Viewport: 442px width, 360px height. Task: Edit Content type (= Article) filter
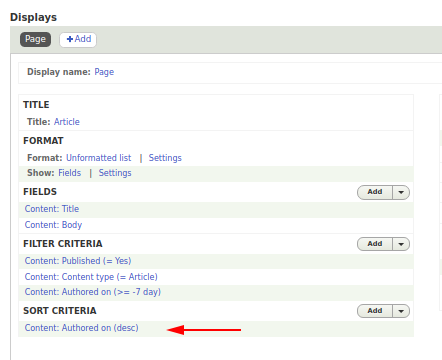point(91,277)
